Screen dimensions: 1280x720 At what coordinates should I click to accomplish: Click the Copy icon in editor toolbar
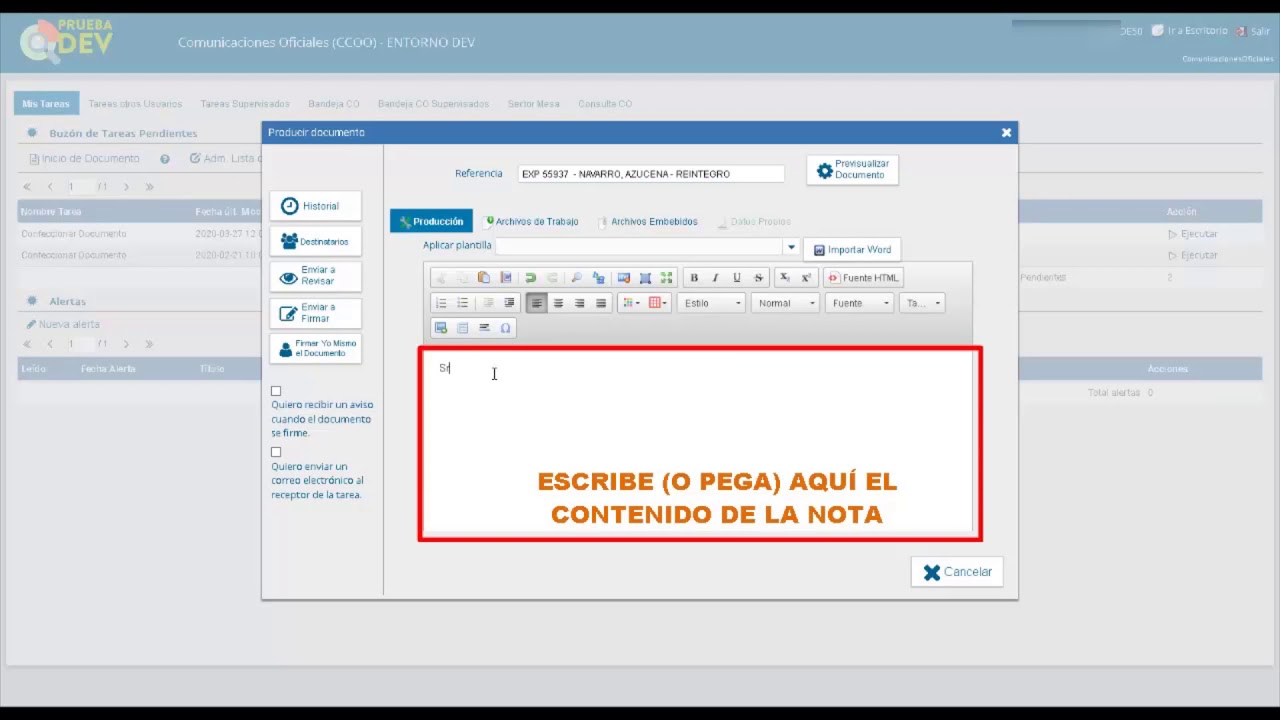(x=462, y=278)
